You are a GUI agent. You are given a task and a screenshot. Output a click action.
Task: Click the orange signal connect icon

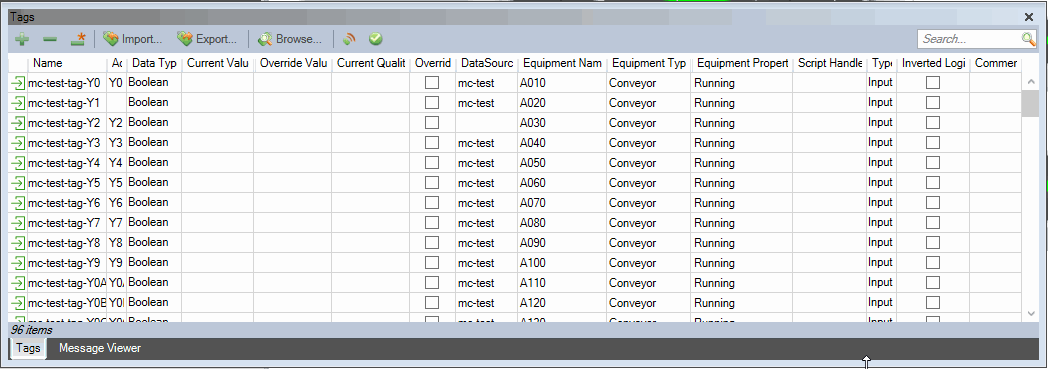(348, 39)
